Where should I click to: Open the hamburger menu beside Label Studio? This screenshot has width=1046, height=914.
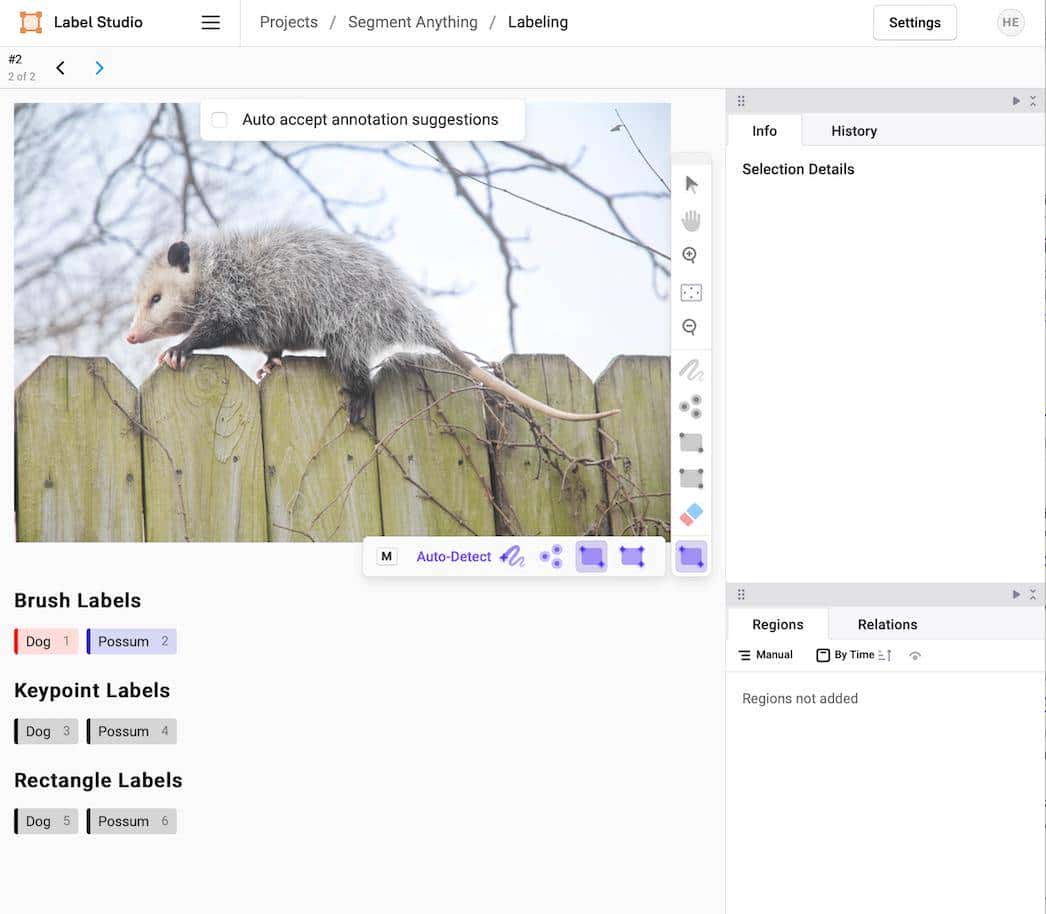coord(210,23)
